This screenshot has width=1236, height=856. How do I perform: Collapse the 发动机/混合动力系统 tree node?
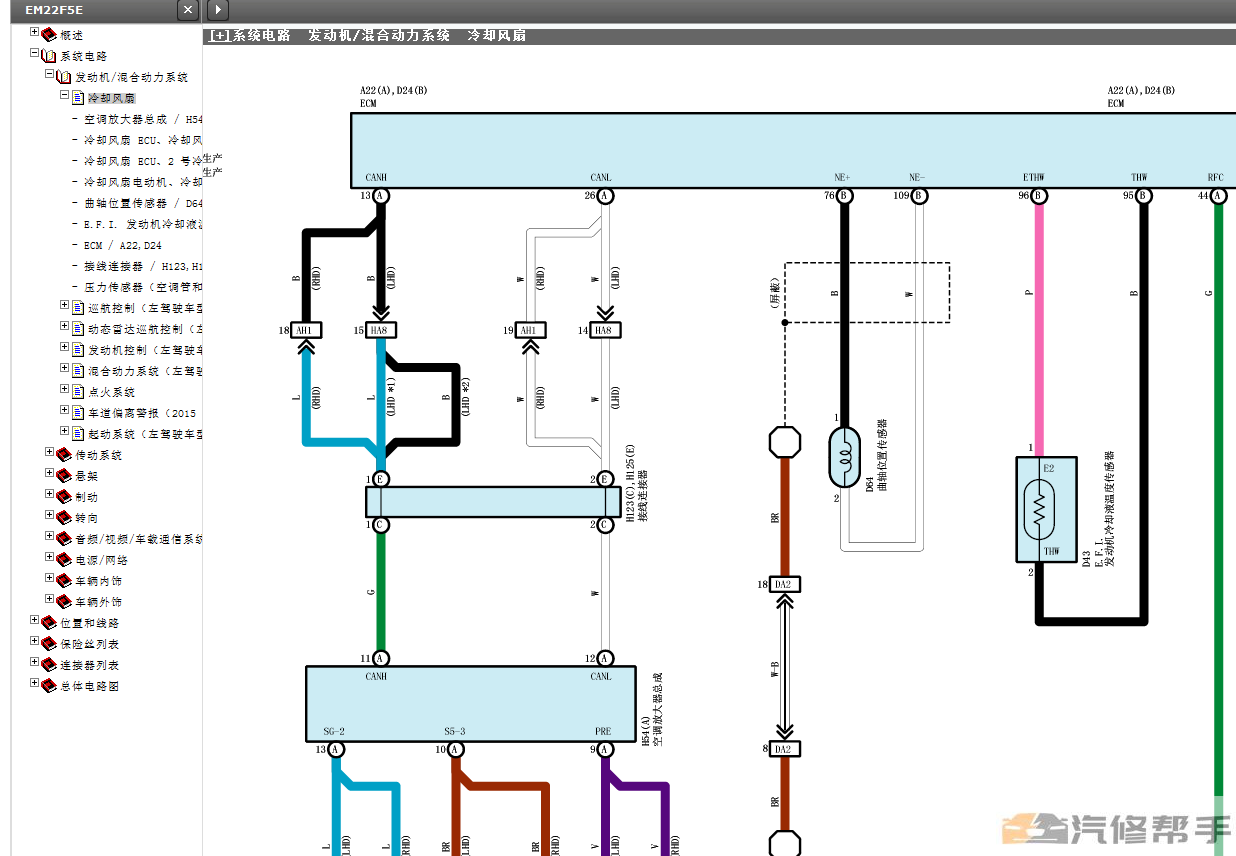tap(49, 75)
